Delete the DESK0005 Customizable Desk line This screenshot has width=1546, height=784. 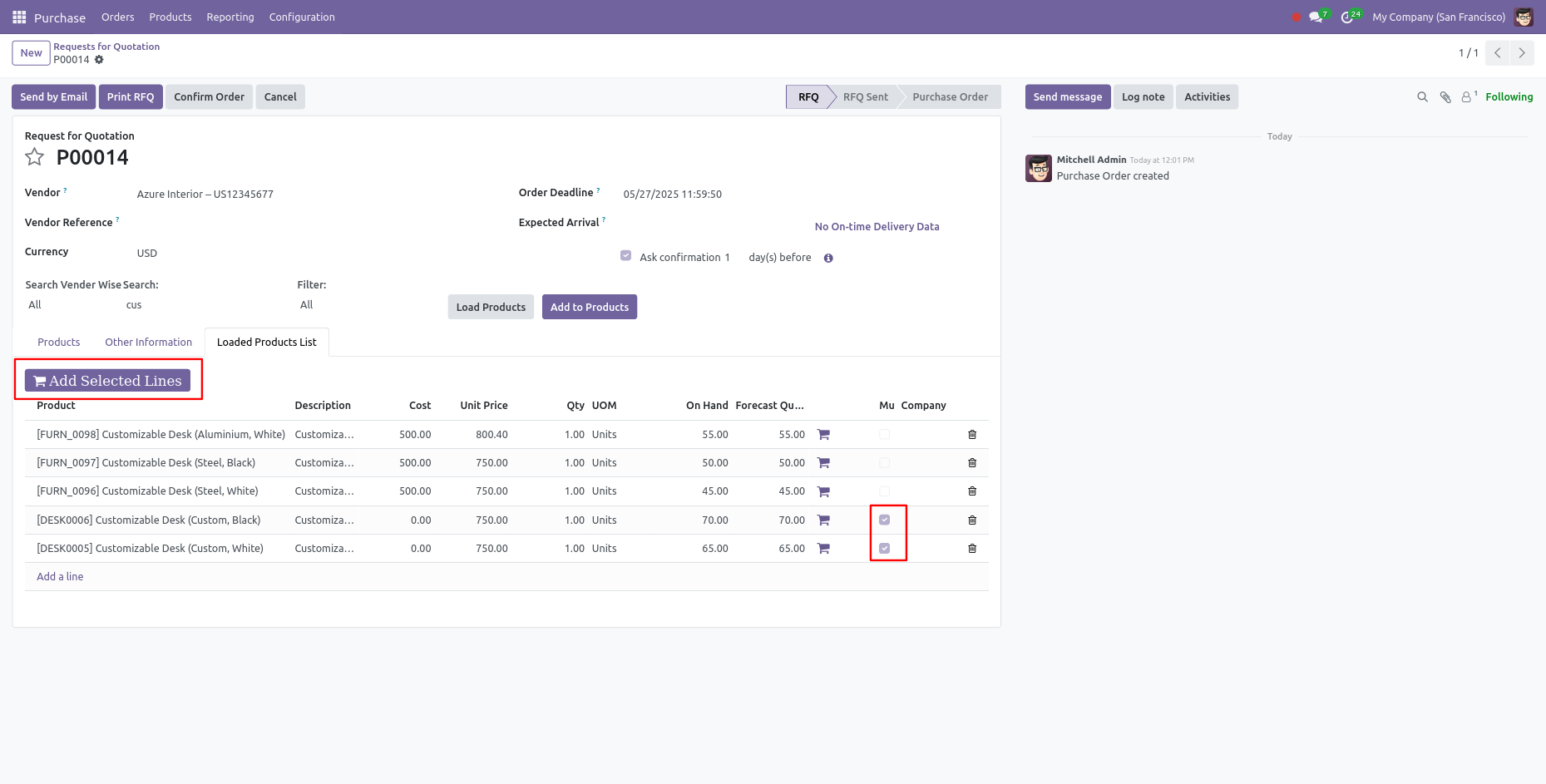[972, 549]
